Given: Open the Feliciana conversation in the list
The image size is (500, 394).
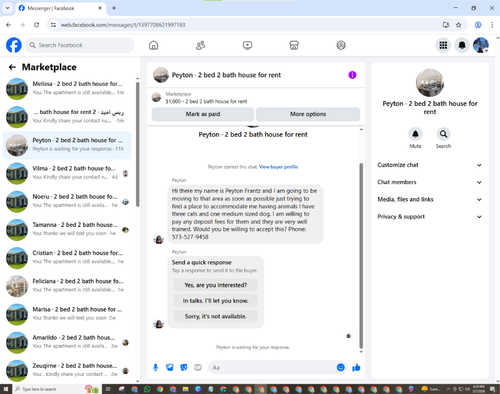Looking at the screenshot, I should pos(67,286).
